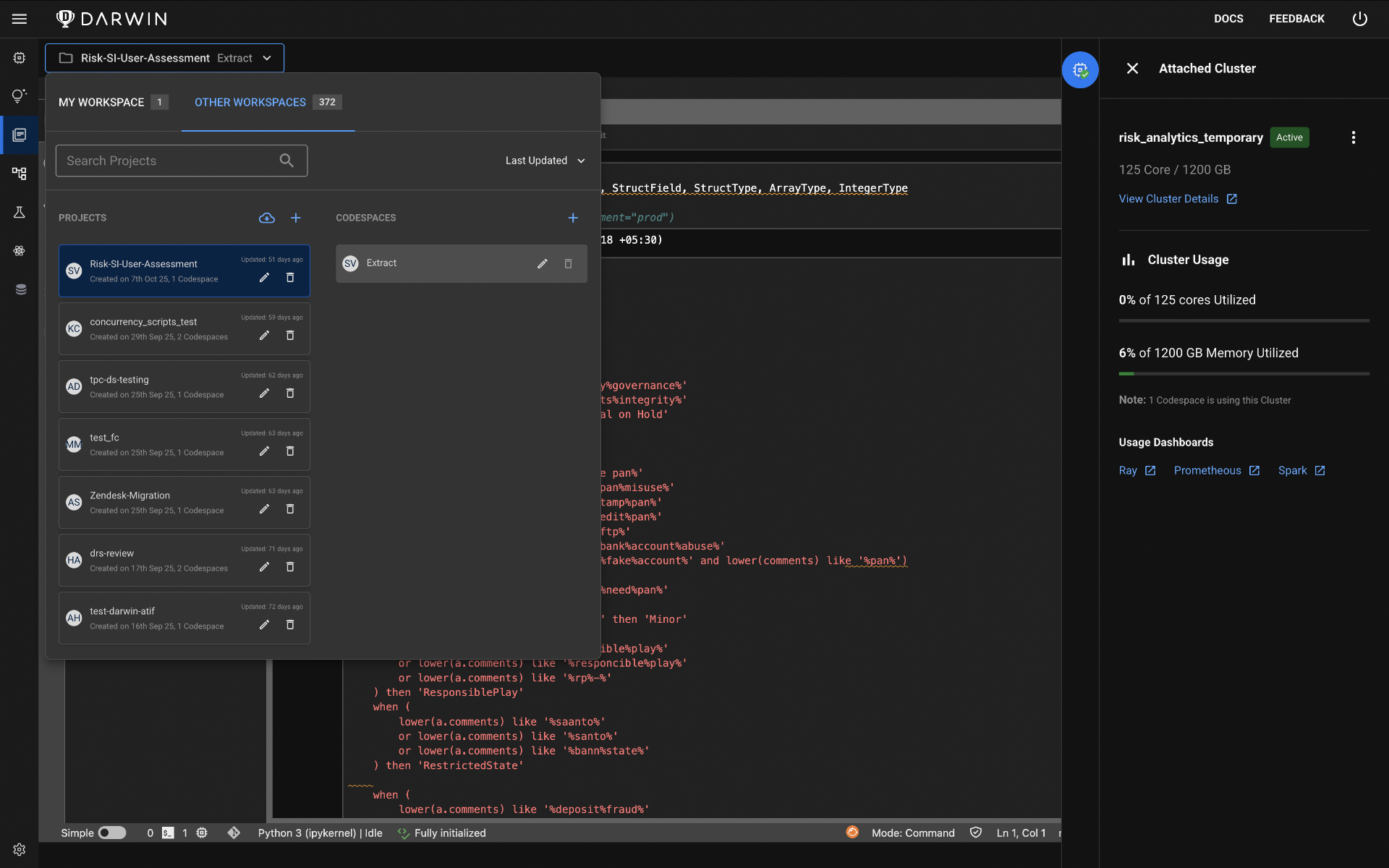Open the database sidebar icon
Screen dimensions: 1389x868
21,289
